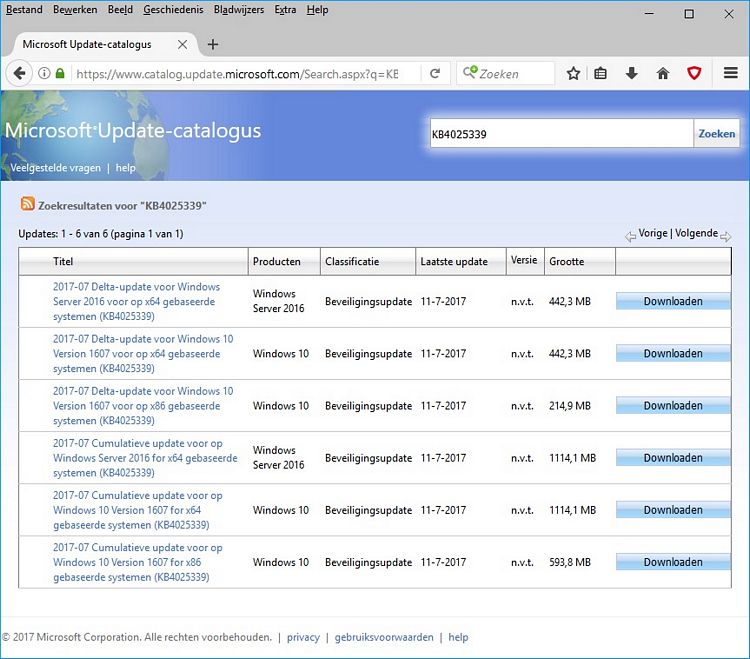Click the Microsoft Update-catalogus header title

(133, 131)
